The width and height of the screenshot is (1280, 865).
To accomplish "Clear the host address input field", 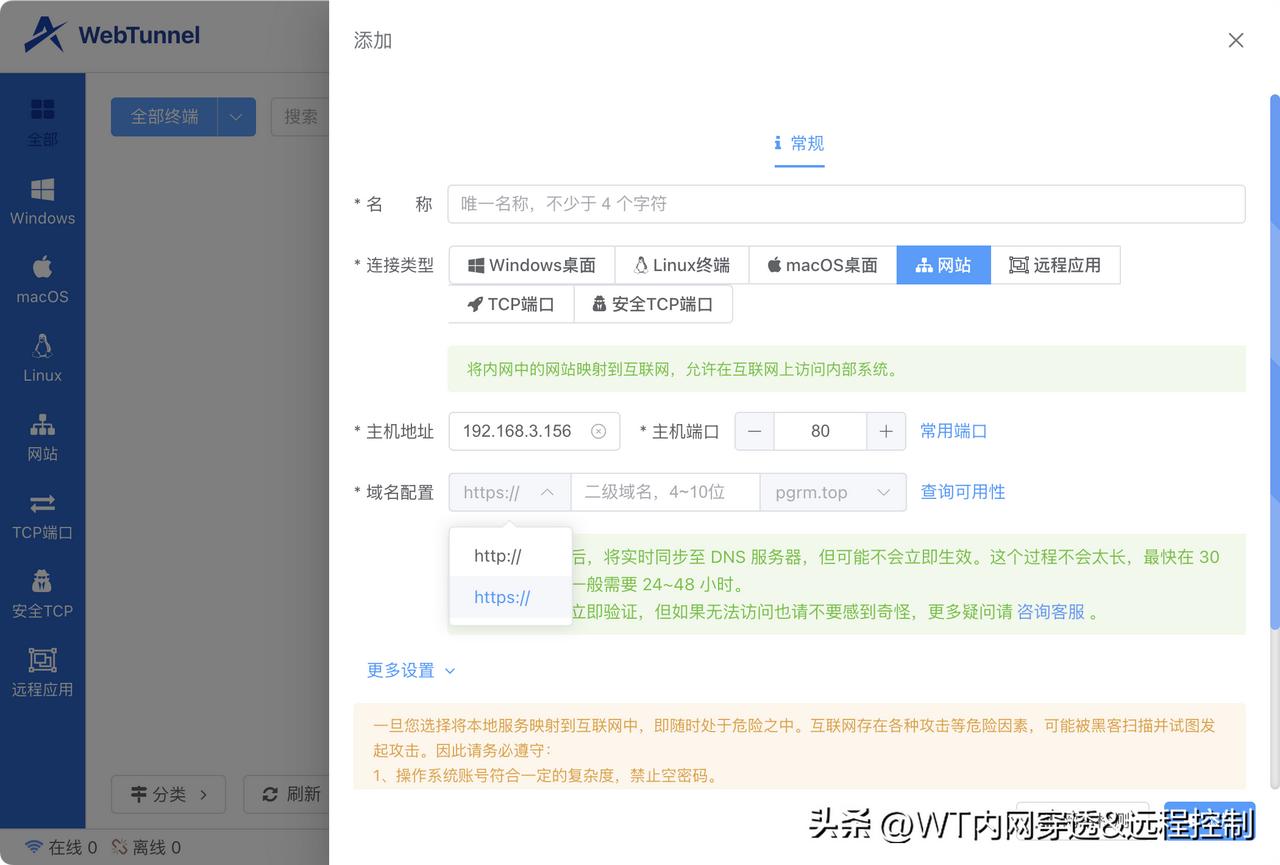I will pos(598,430).
